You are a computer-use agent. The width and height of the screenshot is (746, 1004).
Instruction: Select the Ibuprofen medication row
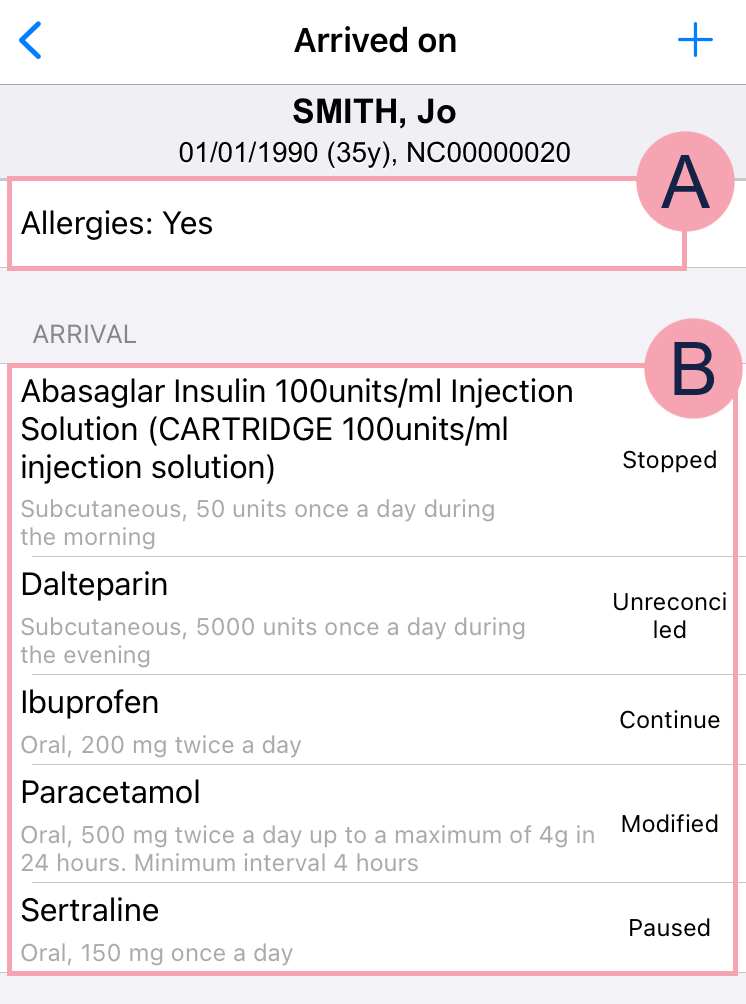coord(373,720)
